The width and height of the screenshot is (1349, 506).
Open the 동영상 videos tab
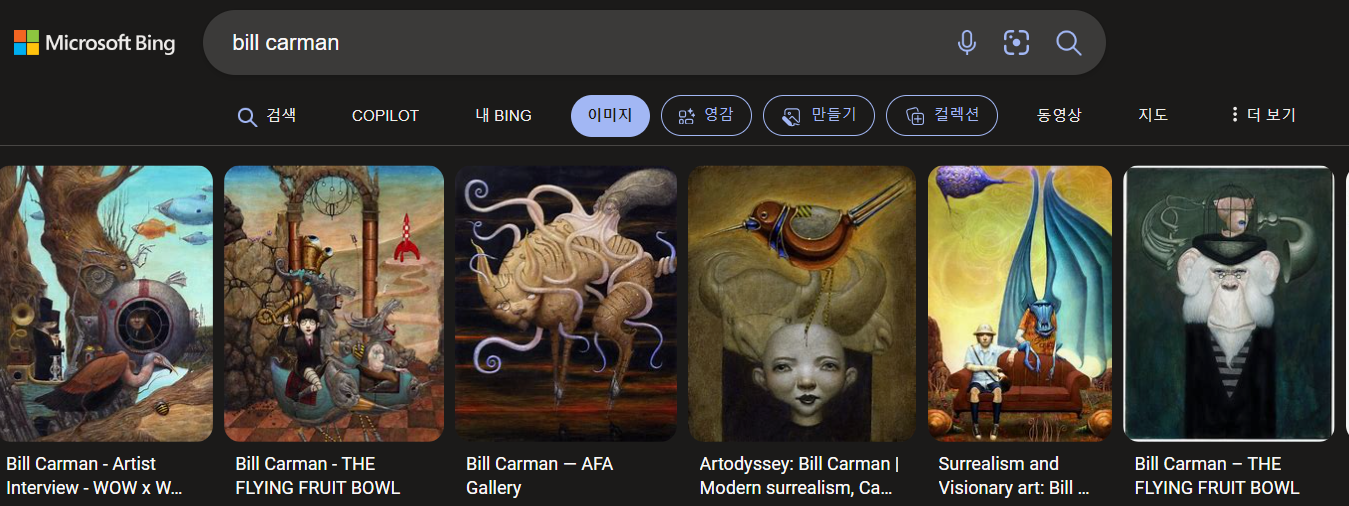(1059, 115)
